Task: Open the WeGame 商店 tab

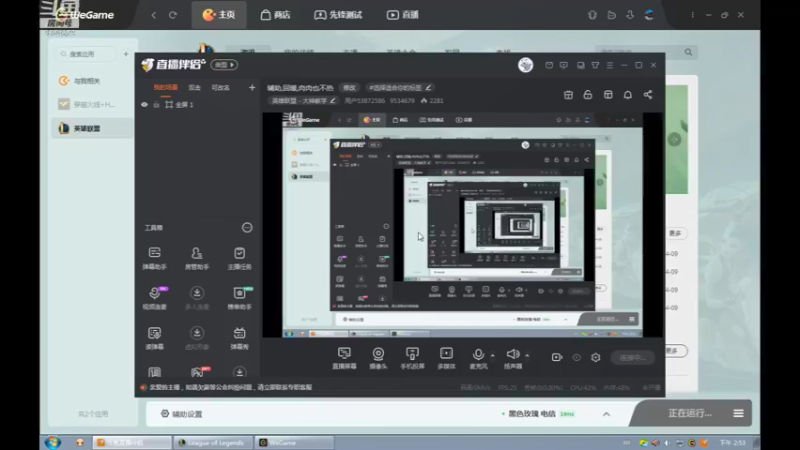Action: [x=276, y=15]
